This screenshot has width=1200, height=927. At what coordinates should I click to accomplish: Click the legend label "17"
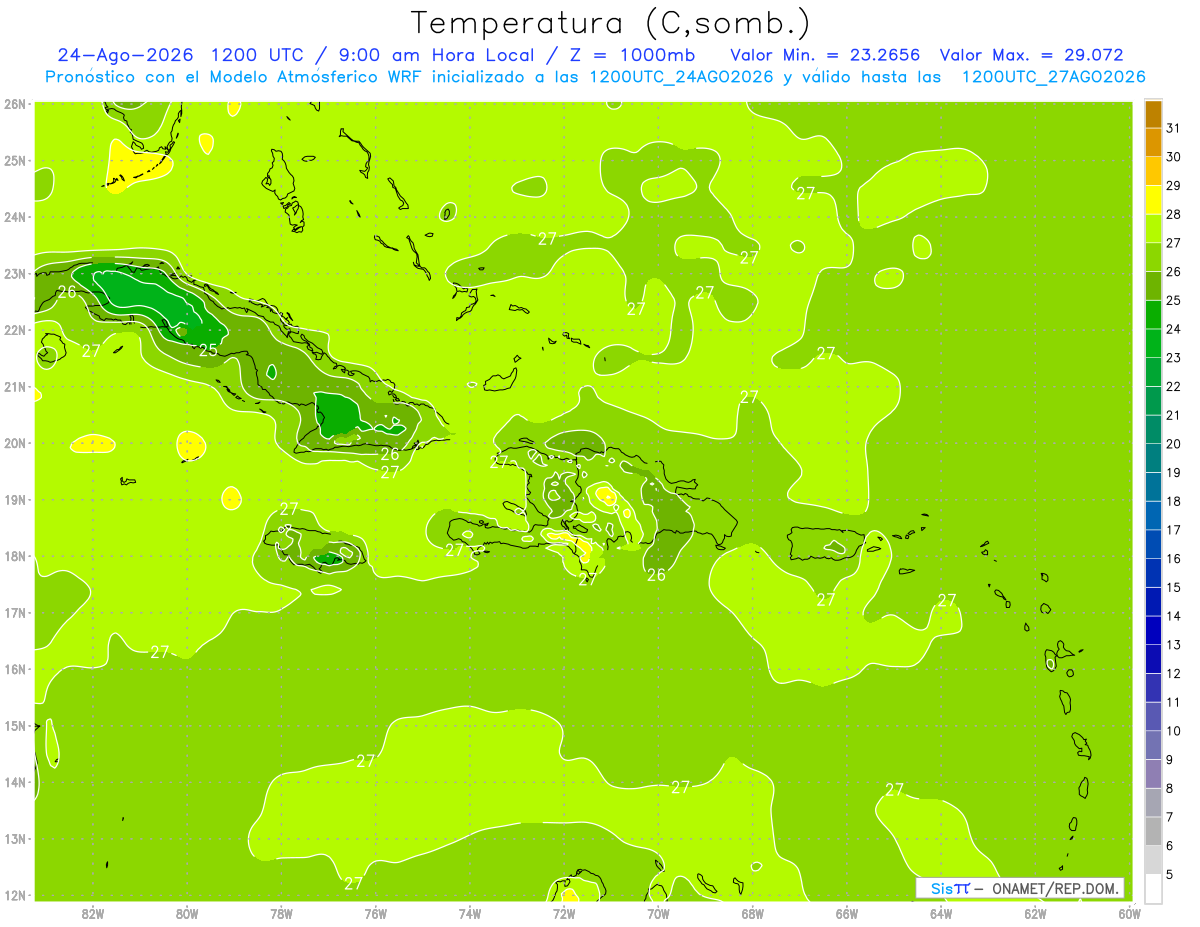pyautogui.click(x=1173, y=530)
